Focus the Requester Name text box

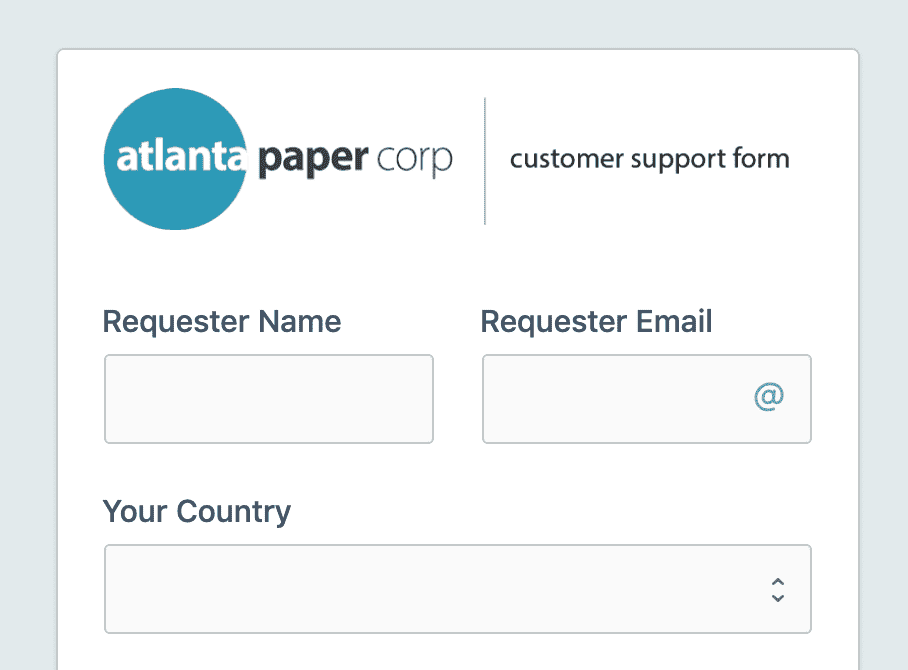pos(269,399)
